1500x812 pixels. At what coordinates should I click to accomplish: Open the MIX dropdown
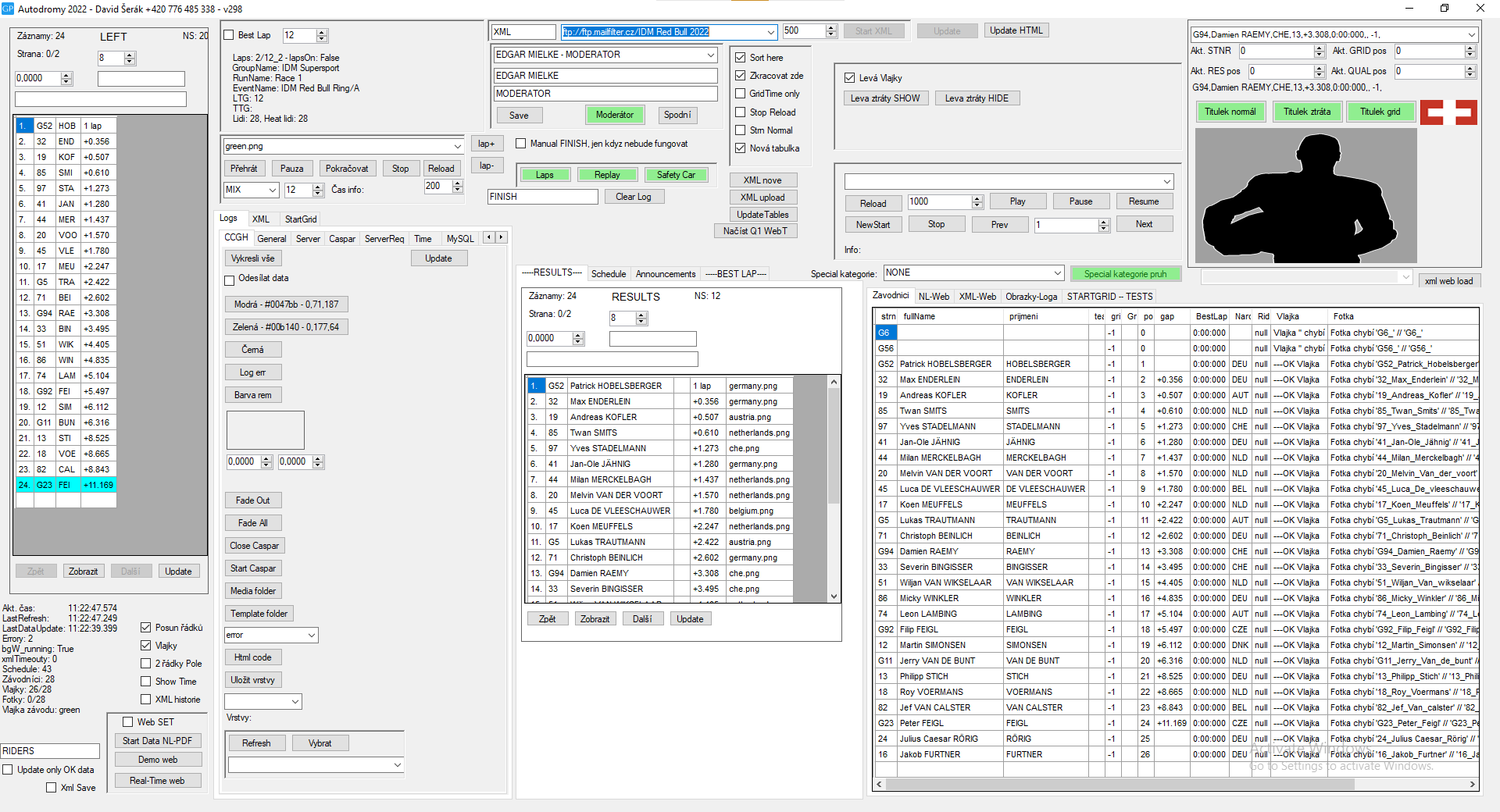click(273, 190)
